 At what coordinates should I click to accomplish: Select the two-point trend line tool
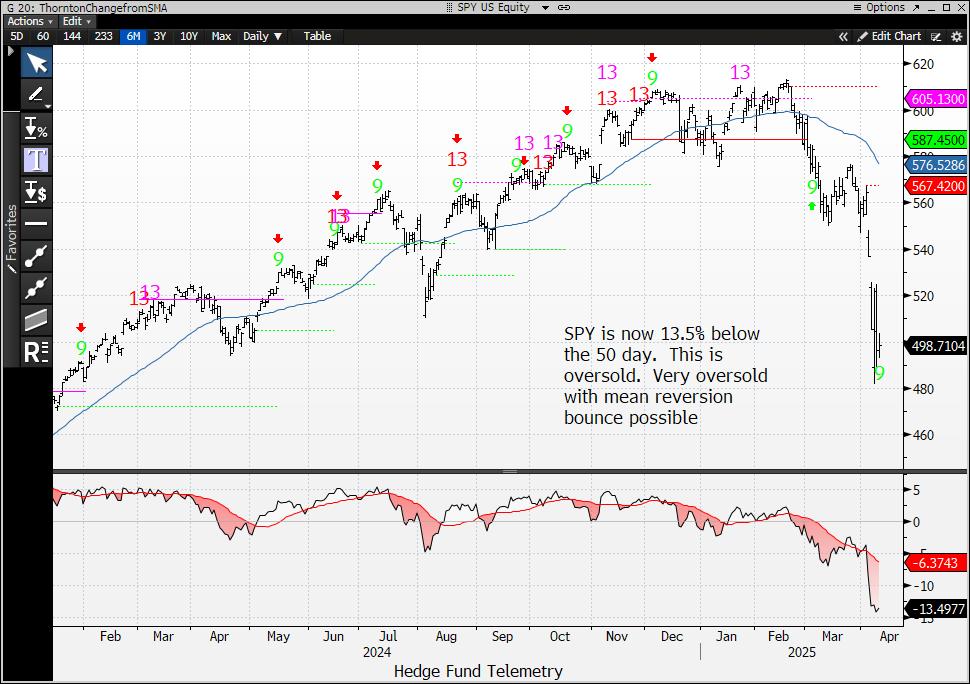click(36, 256)
